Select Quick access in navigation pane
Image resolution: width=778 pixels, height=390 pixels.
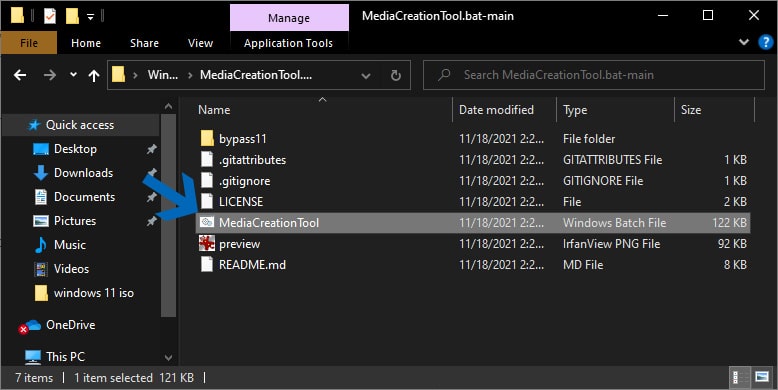point(79,125)
